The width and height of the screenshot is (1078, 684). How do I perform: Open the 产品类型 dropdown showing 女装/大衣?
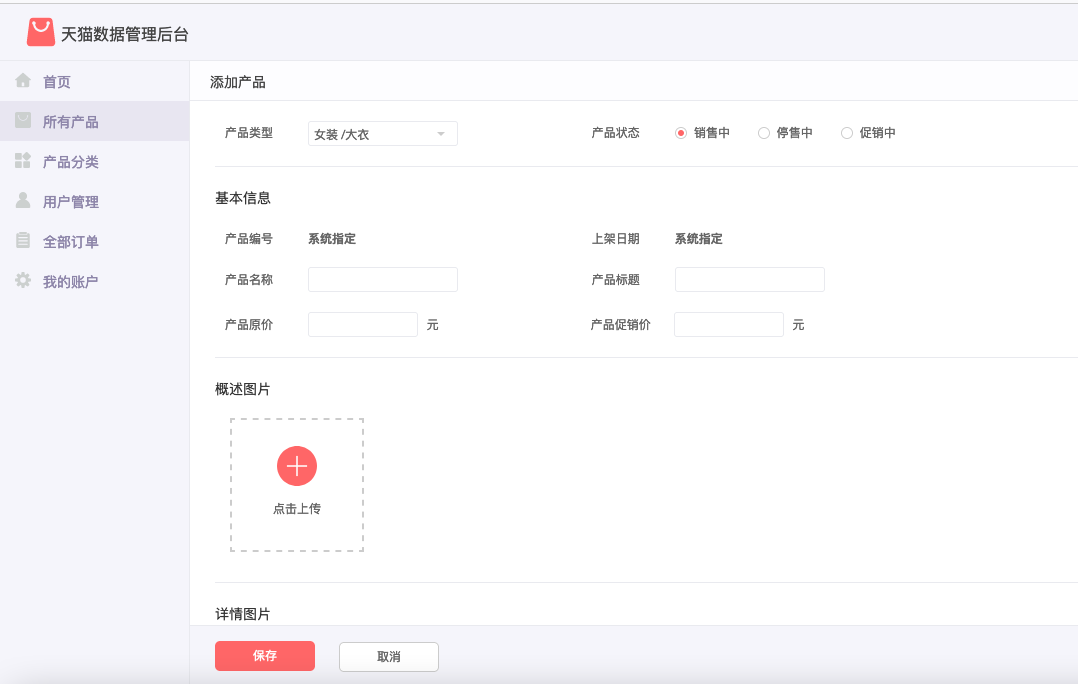383,133
